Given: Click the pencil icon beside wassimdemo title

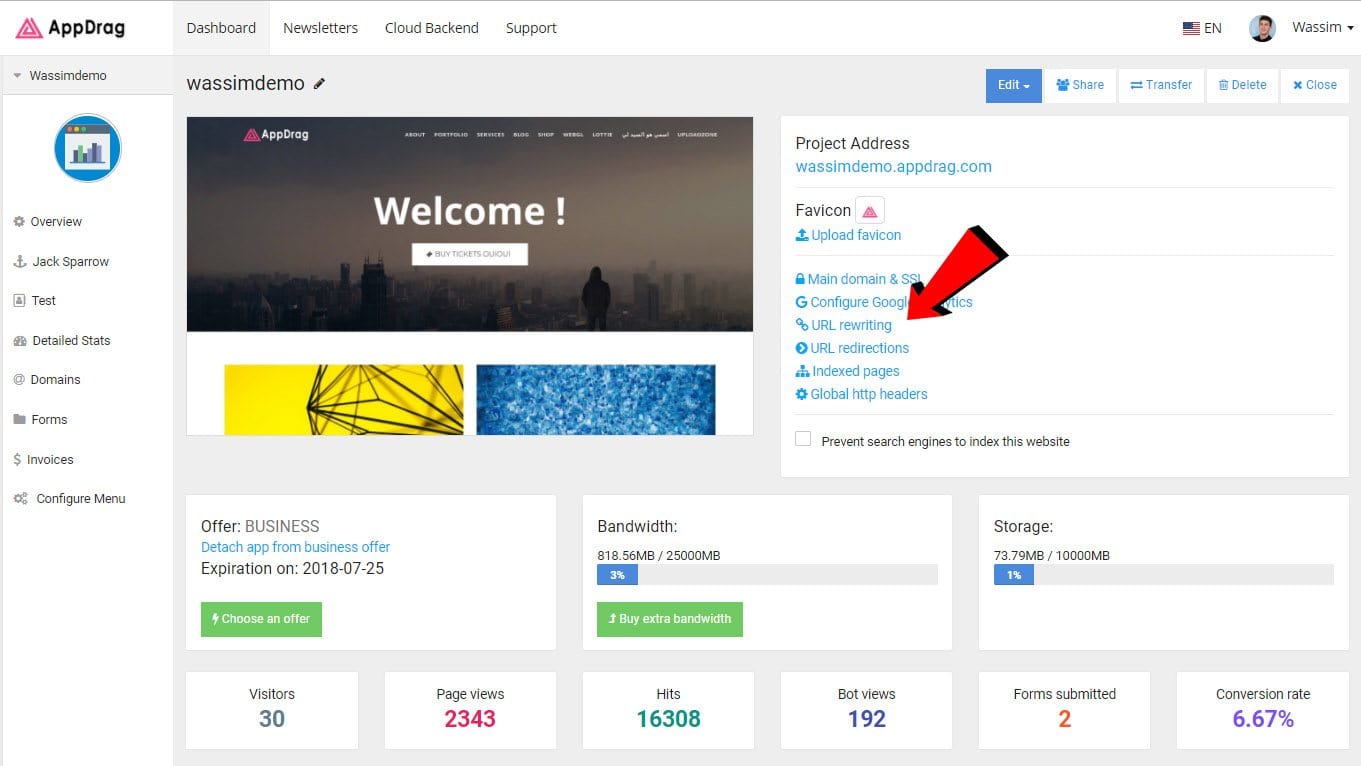Looking at the screenshot, I should tap(319, 84).
